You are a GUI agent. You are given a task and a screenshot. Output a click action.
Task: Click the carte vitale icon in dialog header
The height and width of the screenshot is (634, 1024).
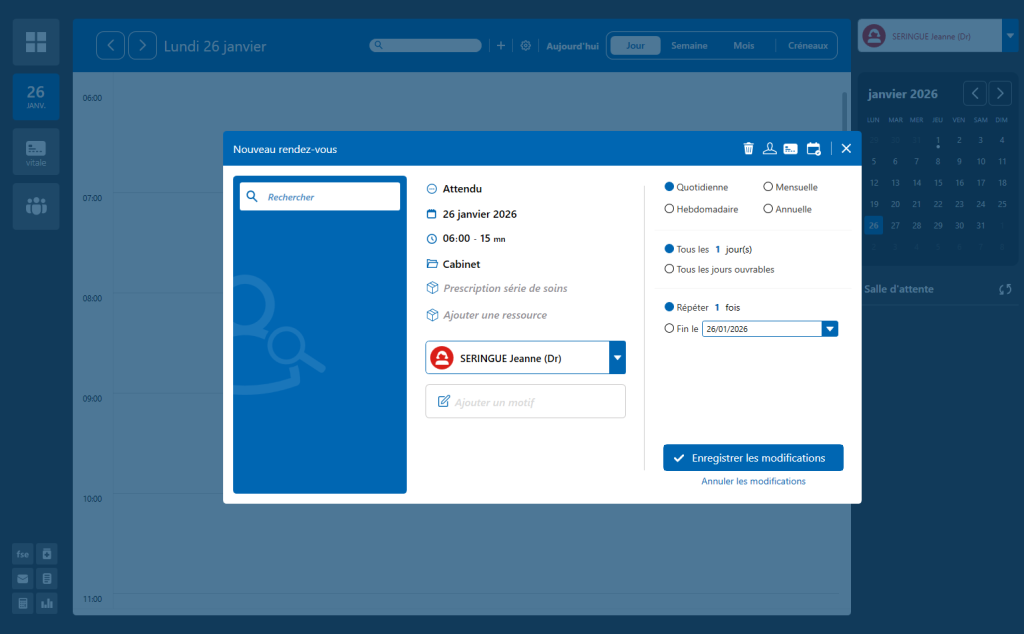pos(791,149)
